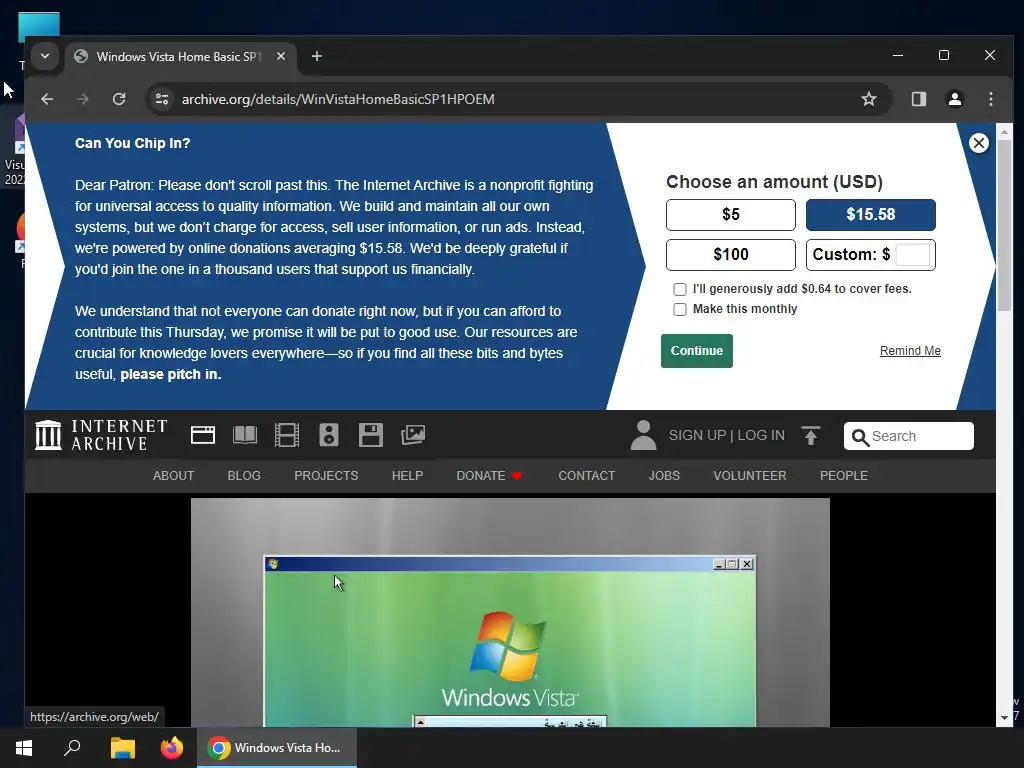1024x768 pixels.
Task: Open the Windows Start menu
Action: click(24, 748)
